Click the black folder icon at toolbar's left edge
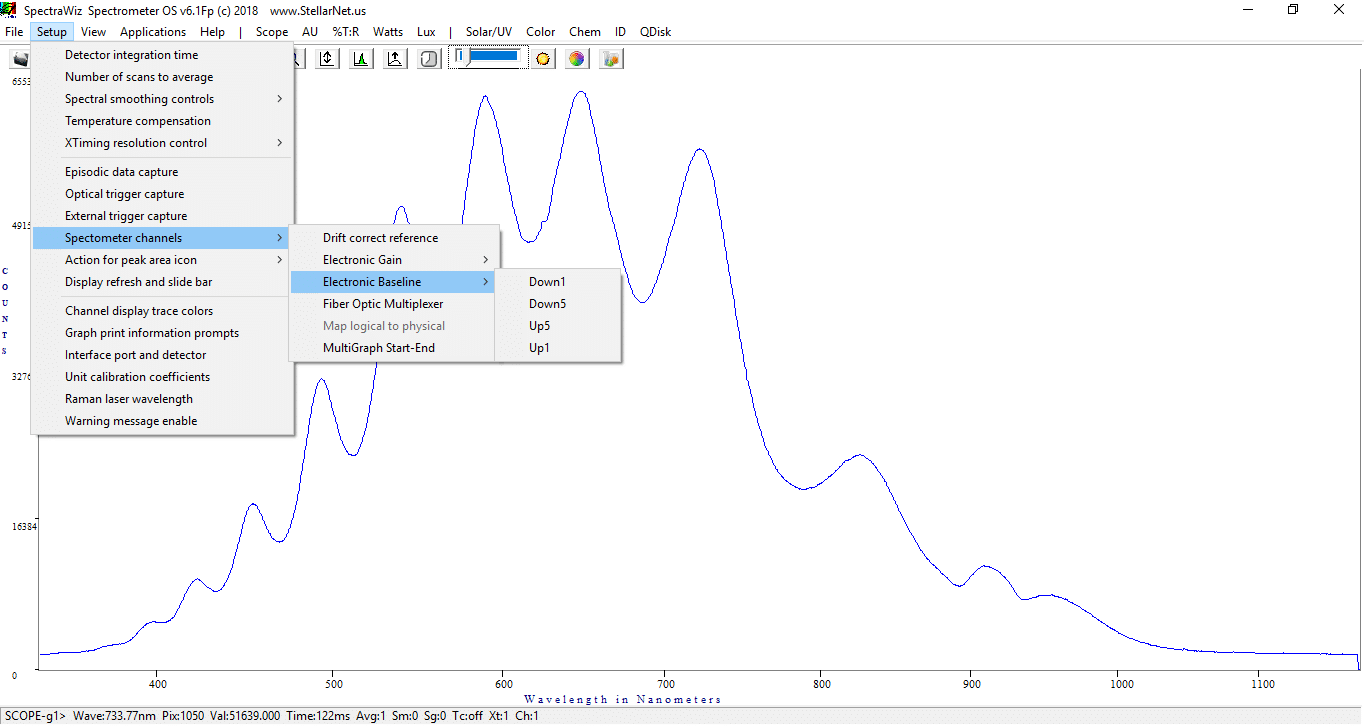Screen dimensions: 1364x727 (x=21, y=59)
